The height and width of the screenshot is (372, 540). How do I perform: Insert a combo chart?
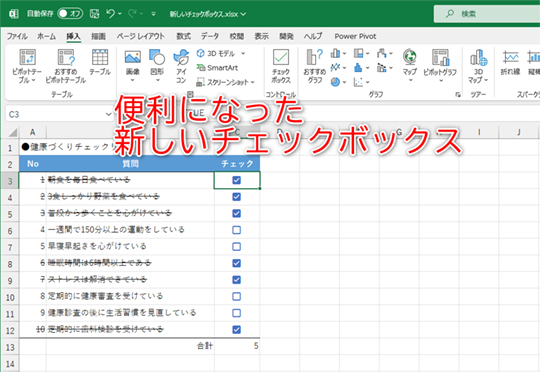382,68
